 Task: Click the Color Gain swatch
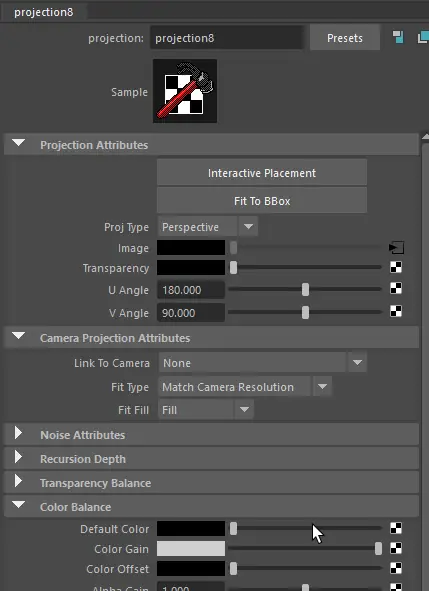tap(191, 548)
